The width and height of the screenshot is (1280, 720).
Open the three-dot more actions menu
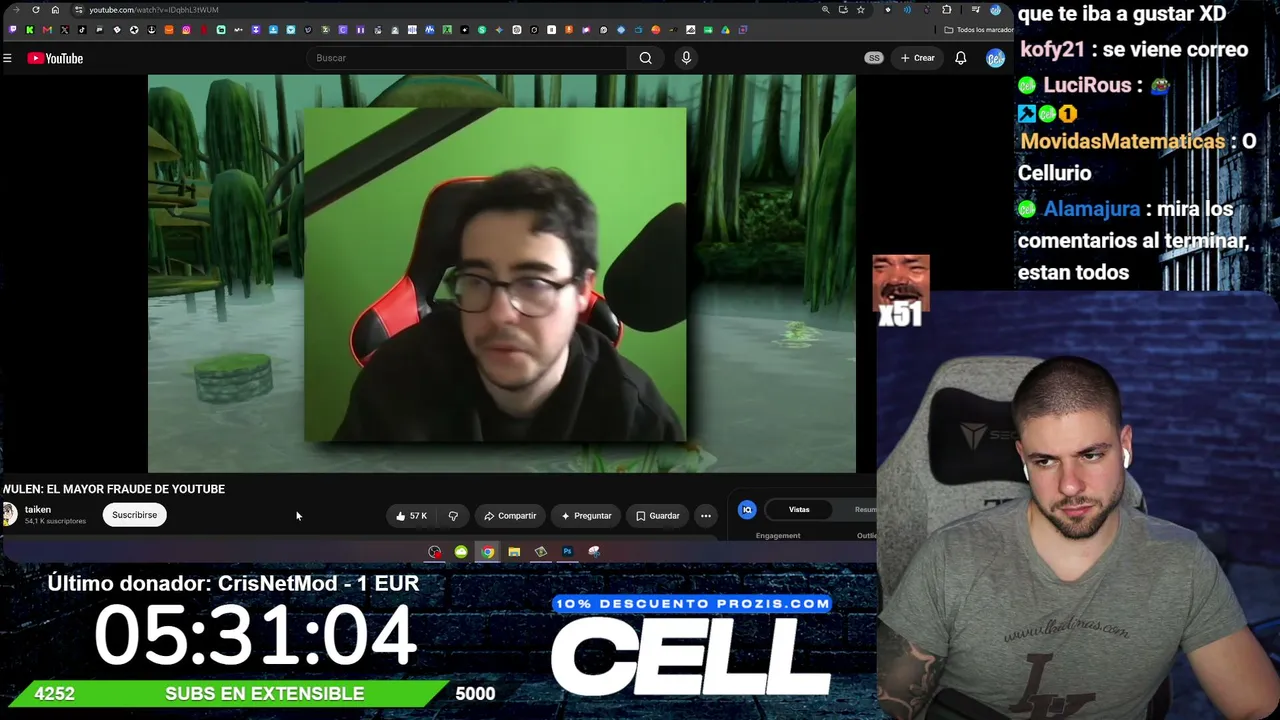(x=706, y=516)
